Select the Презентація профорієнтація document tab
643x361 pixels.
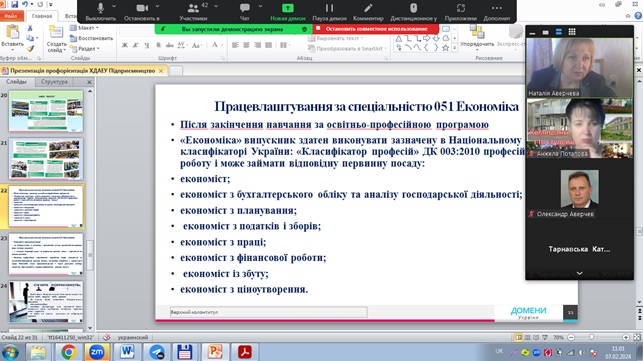(83, 71)
